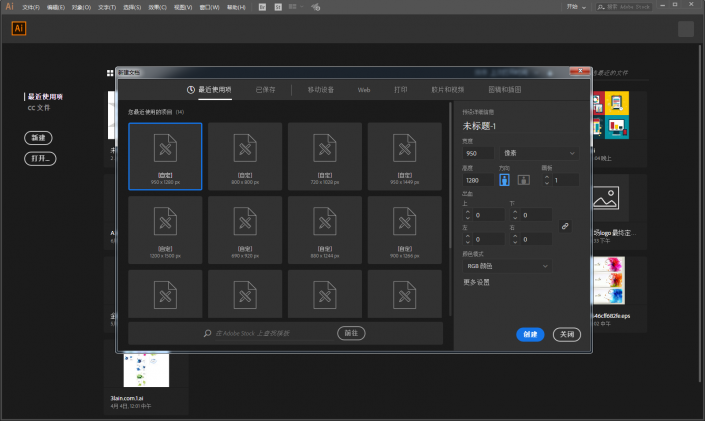
Task: Switch start screen to grid view icon
Action: [110, 73]
